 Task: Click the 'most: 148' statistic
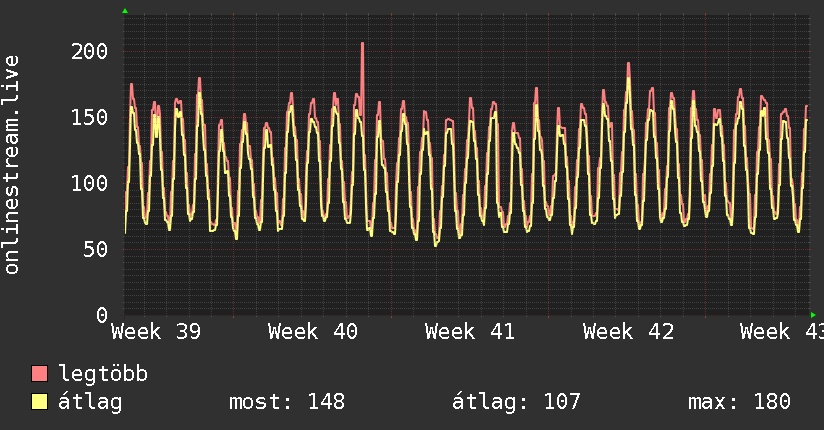point(287,402)
